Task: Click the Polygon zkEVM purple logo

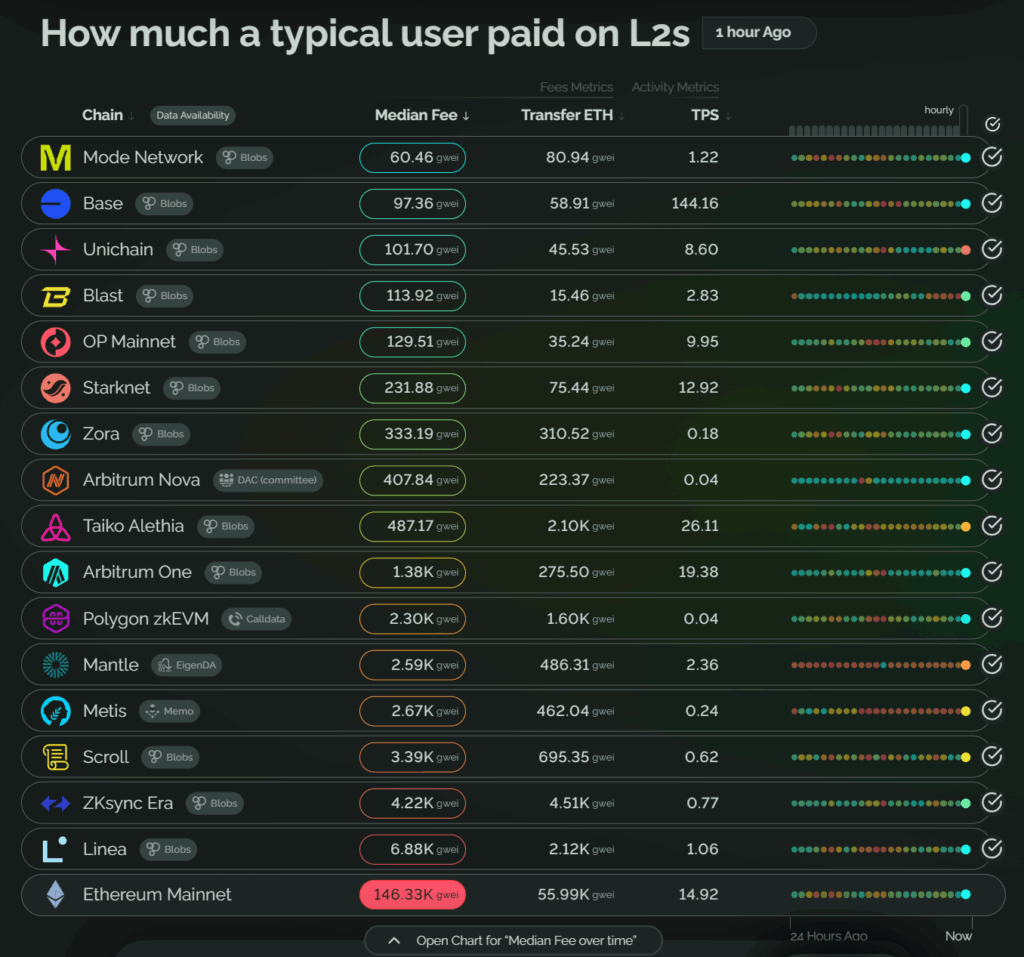Action: [56, 619]
